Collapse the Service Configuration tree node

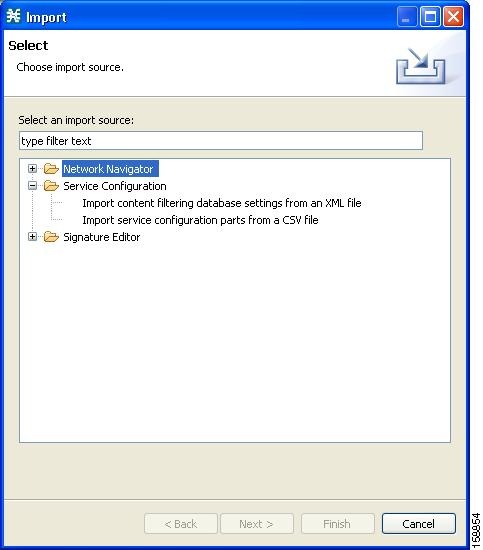tap(32, 186)
